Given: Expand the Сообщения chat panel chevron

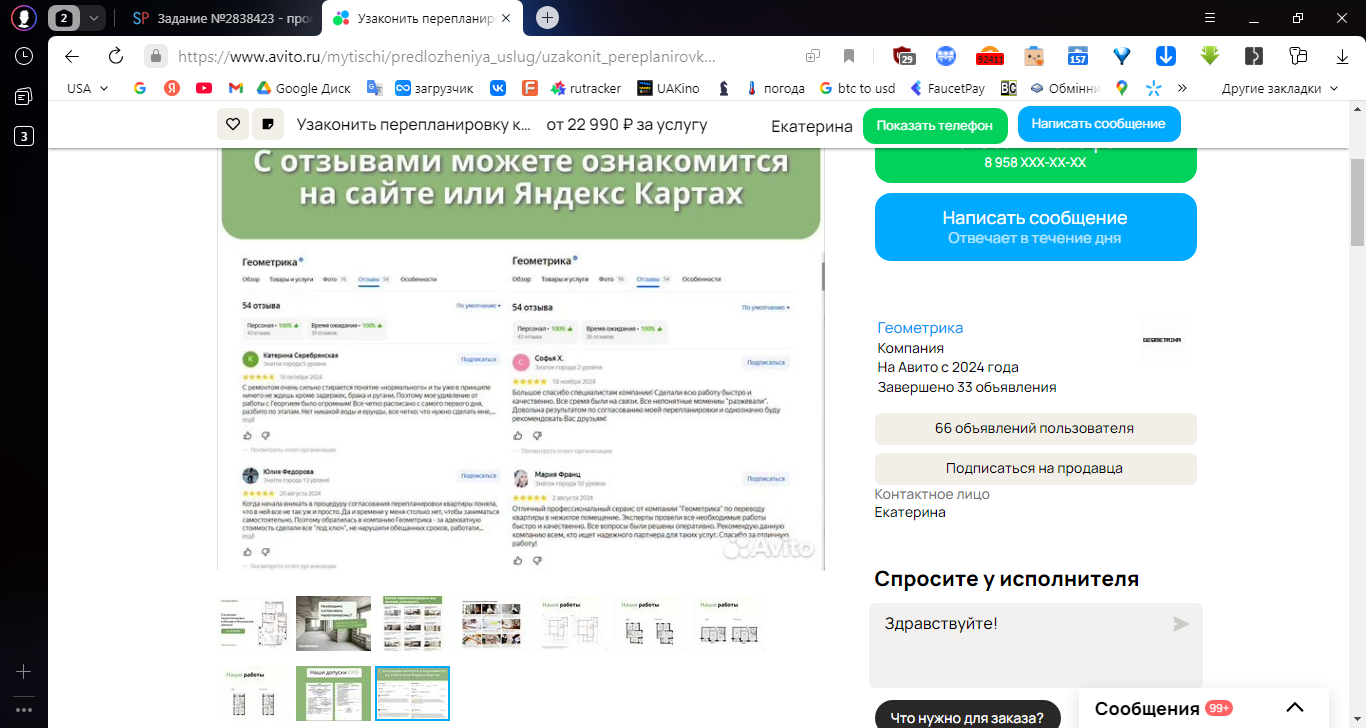Looking at the screenshot, I should coord(1294,708).
